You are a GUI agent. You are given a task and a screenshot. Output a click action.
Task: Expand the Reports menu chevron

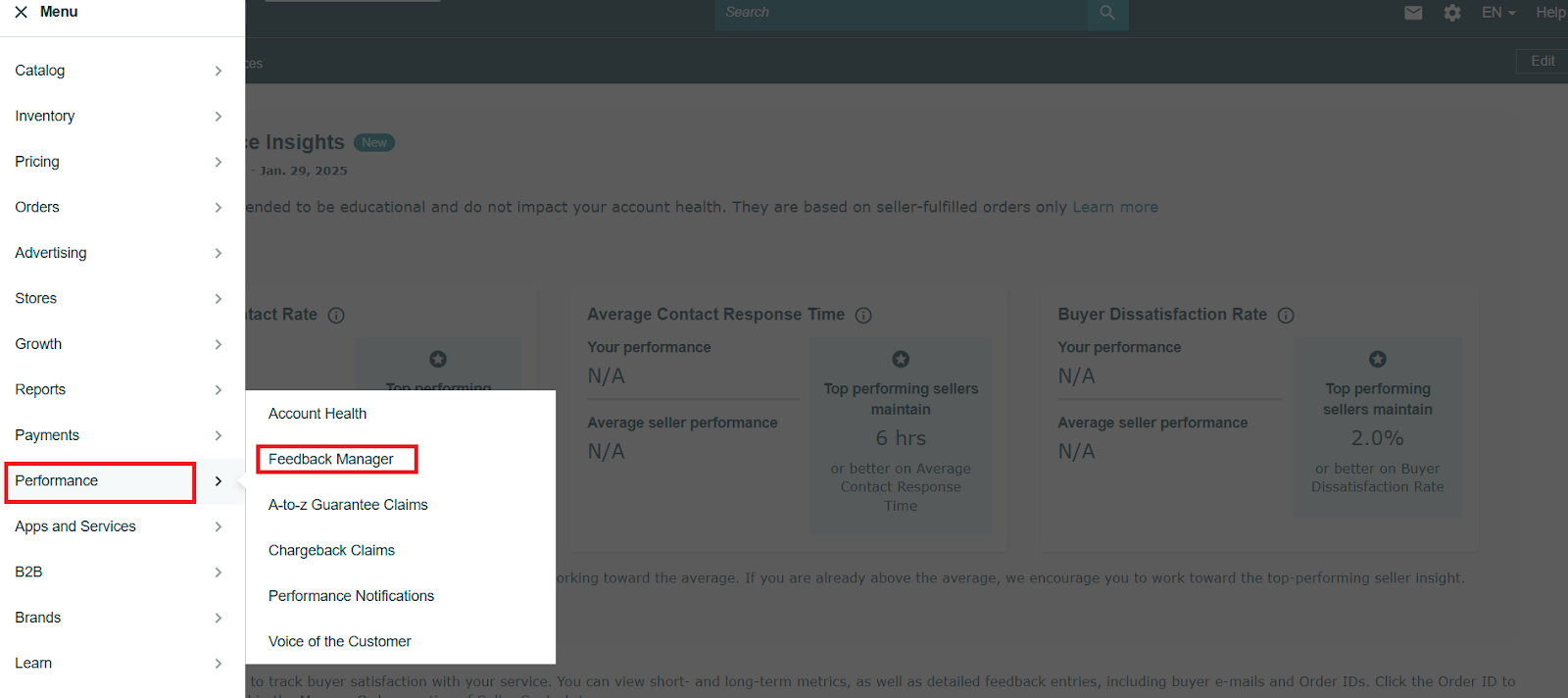click(x=219, y=389)
